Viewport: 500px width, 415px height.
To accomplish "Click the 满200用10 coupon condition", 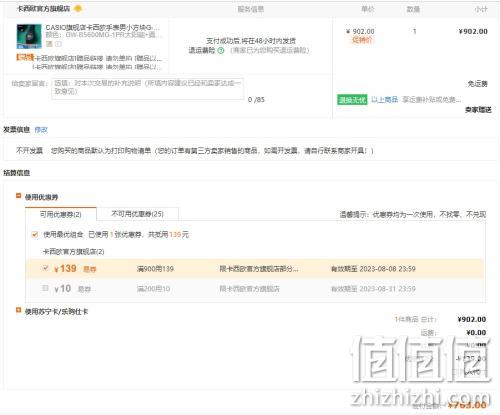I will click(154, 289).
